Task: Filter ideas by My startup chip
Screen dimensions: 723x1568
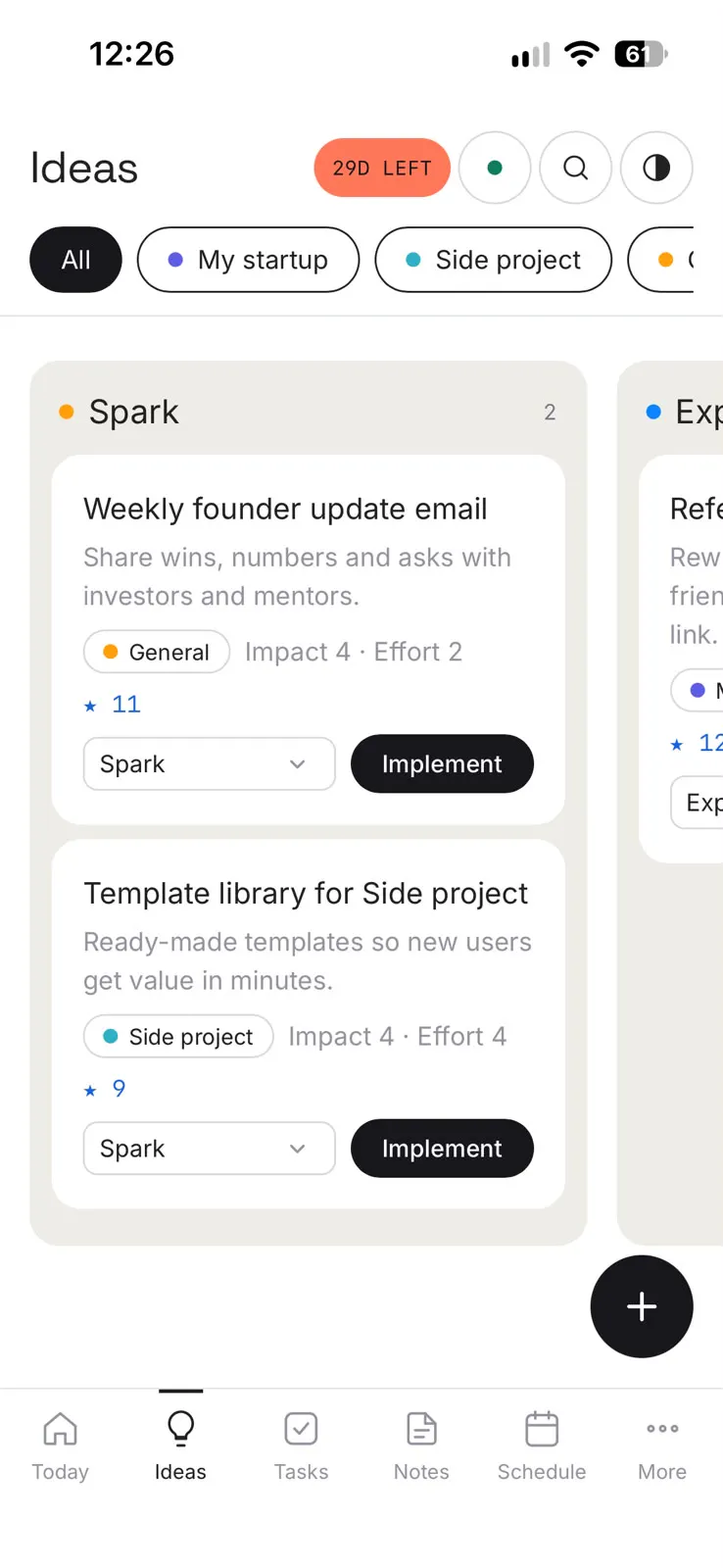Action: [x=248, y=260]
